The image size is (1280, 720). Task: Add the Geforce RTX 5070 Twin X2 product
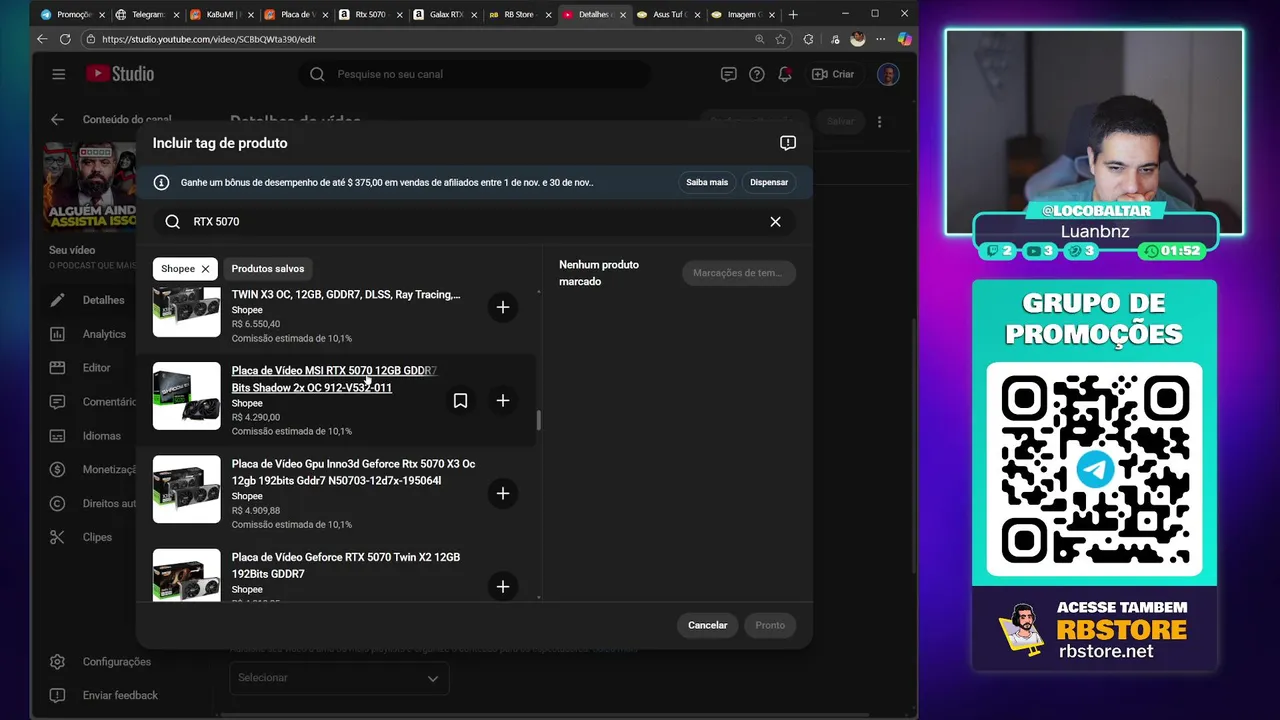(x=503, y=587)
